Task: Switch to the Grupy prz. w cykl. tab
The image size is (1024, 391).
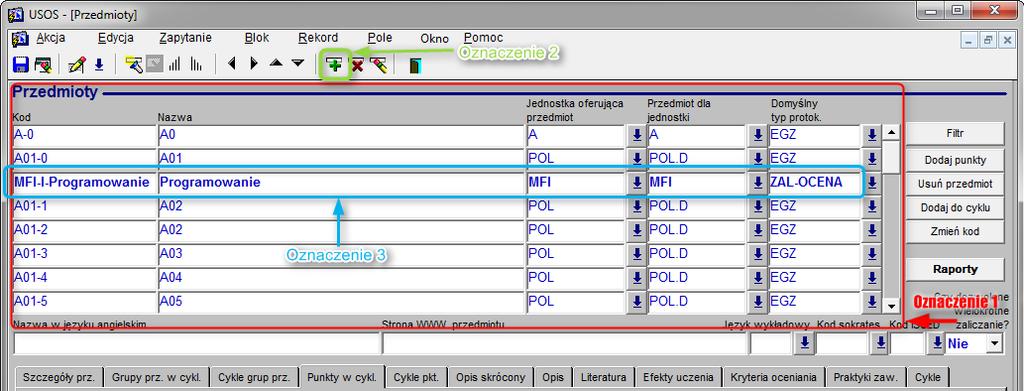Action: click(x=156, y=377)
